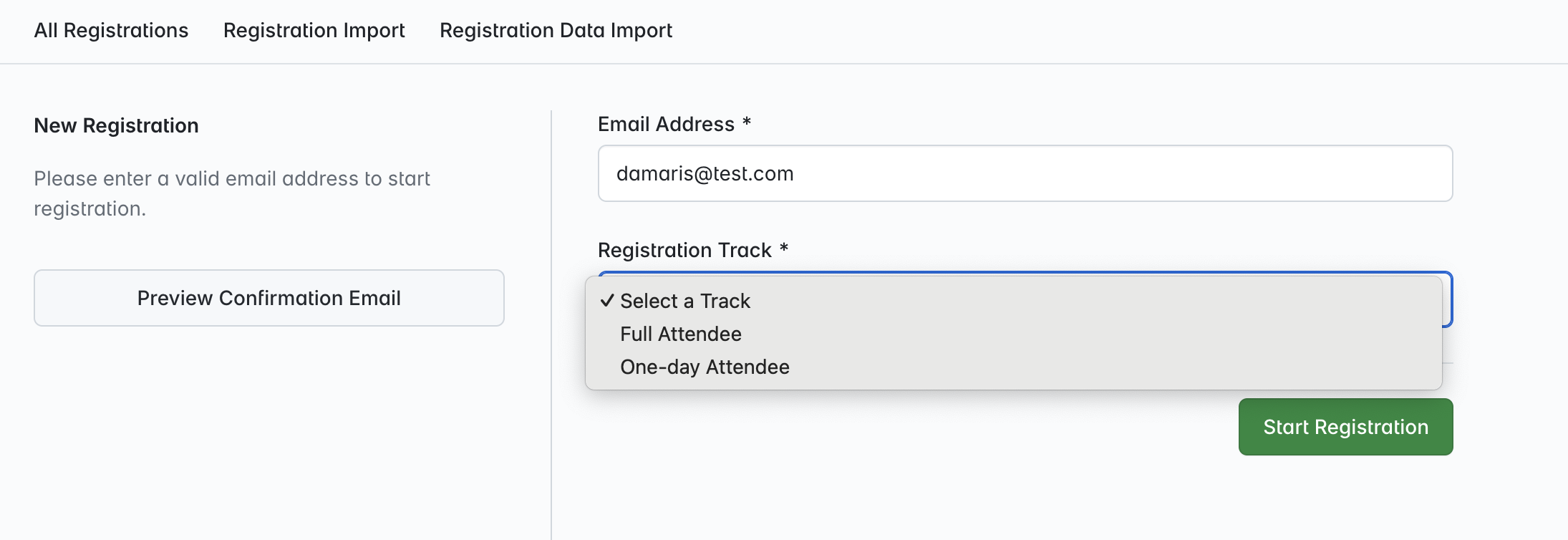
Task: Click the checkmark icon beside Select a Track
Action: pos(607,301)
